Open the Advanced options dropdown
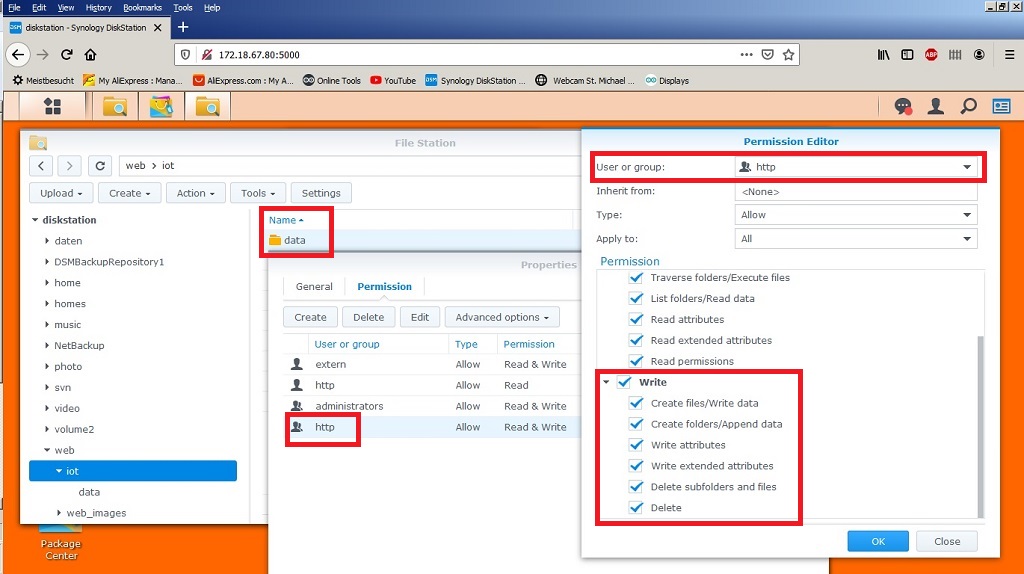The height and width of the screenshot is (574, 1024). pyautogui.click(x=501, y=317)
